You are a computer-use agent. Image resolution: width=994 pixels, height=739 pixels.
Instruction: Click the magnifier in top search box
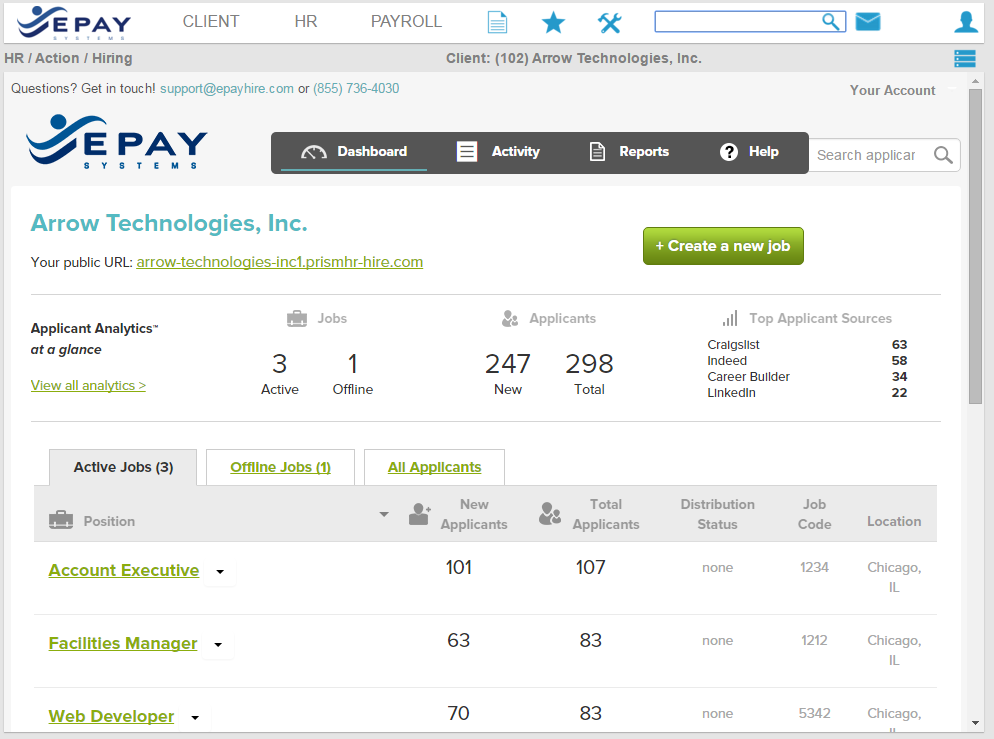(x=831, y=22)
